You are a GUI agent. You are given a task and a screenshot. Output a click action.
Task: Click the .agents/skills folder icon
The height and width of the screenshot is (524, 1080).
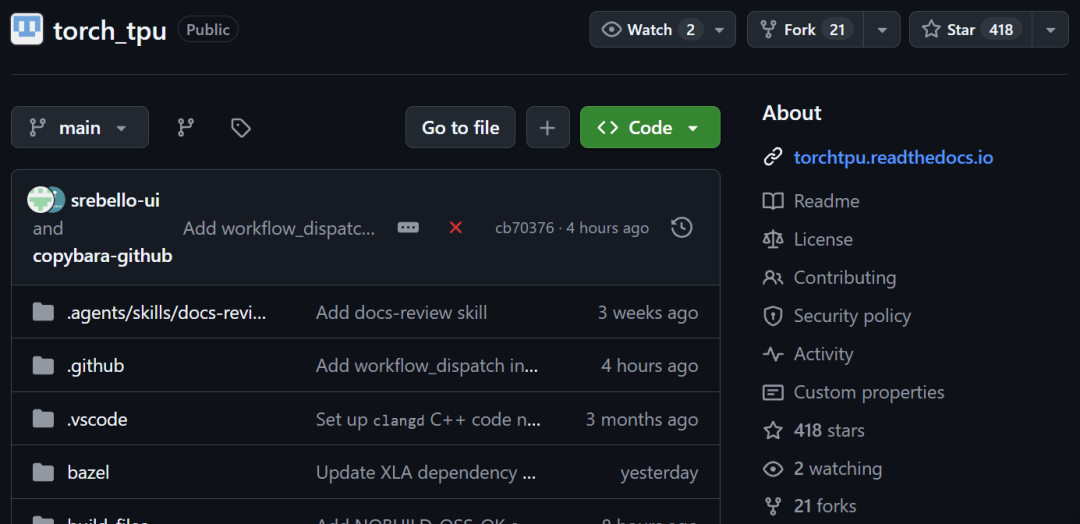pyautogui.click(x=43, y=313)
